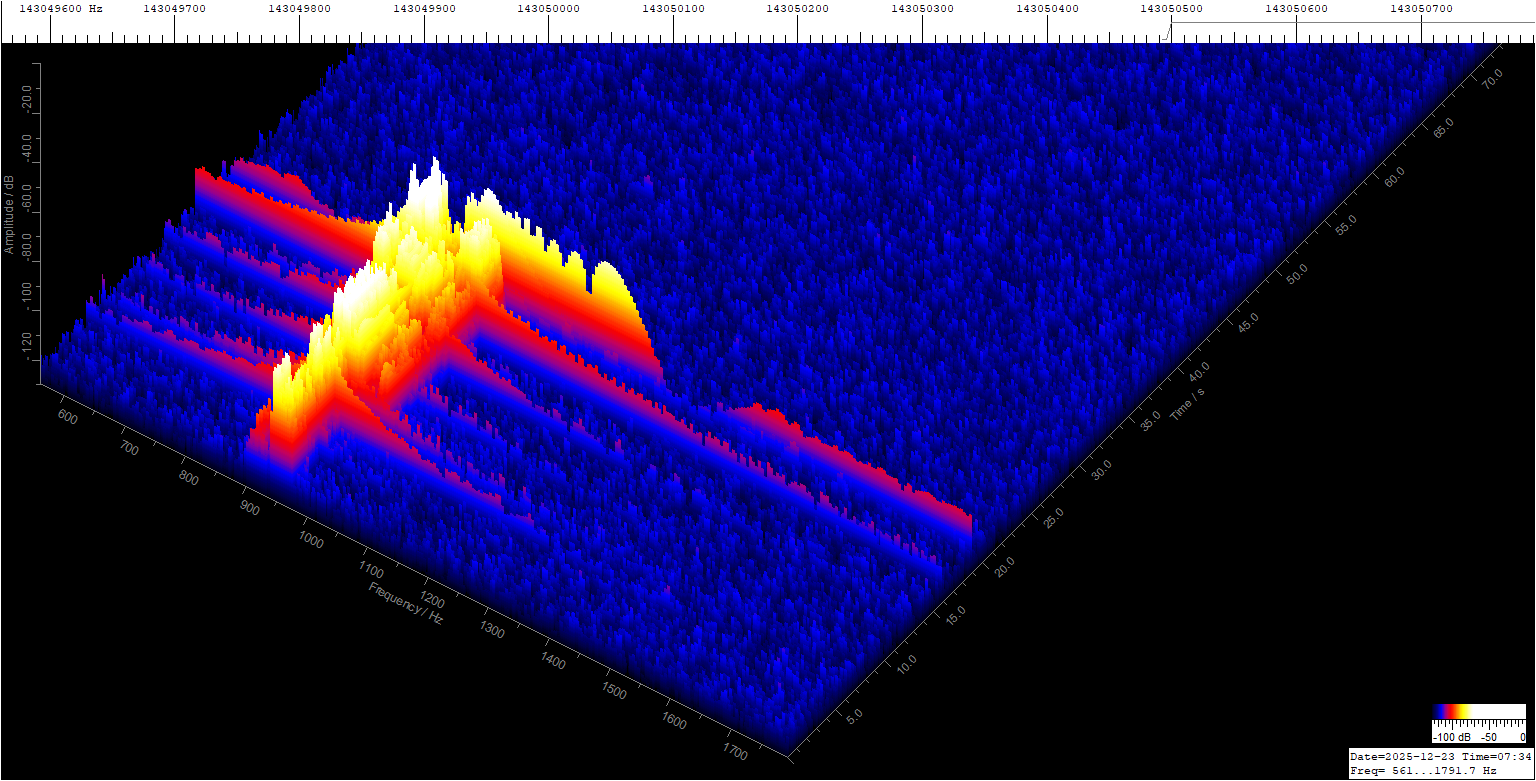Click the color palette gradient bar
Screen dimensions: 1536x781
pyautogui.click(x=1478, y=712)
